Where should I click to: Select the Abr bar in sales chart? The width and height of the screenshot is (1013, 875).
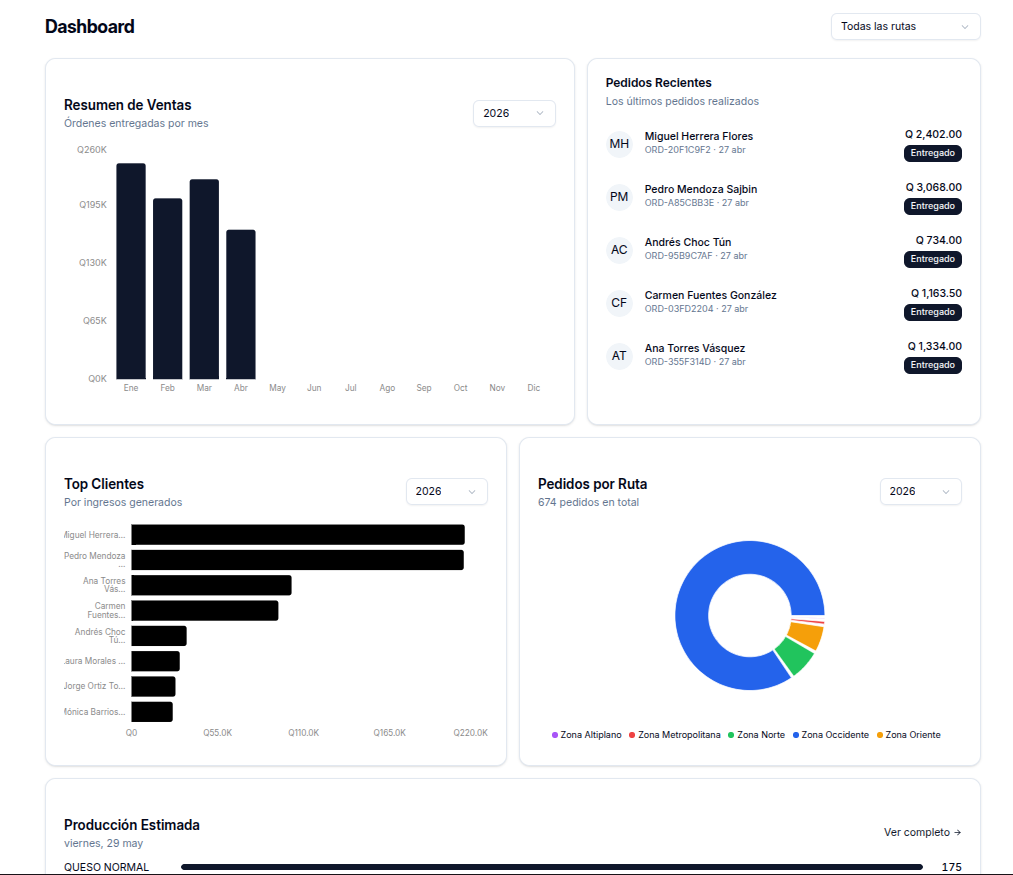pos(241,304)
